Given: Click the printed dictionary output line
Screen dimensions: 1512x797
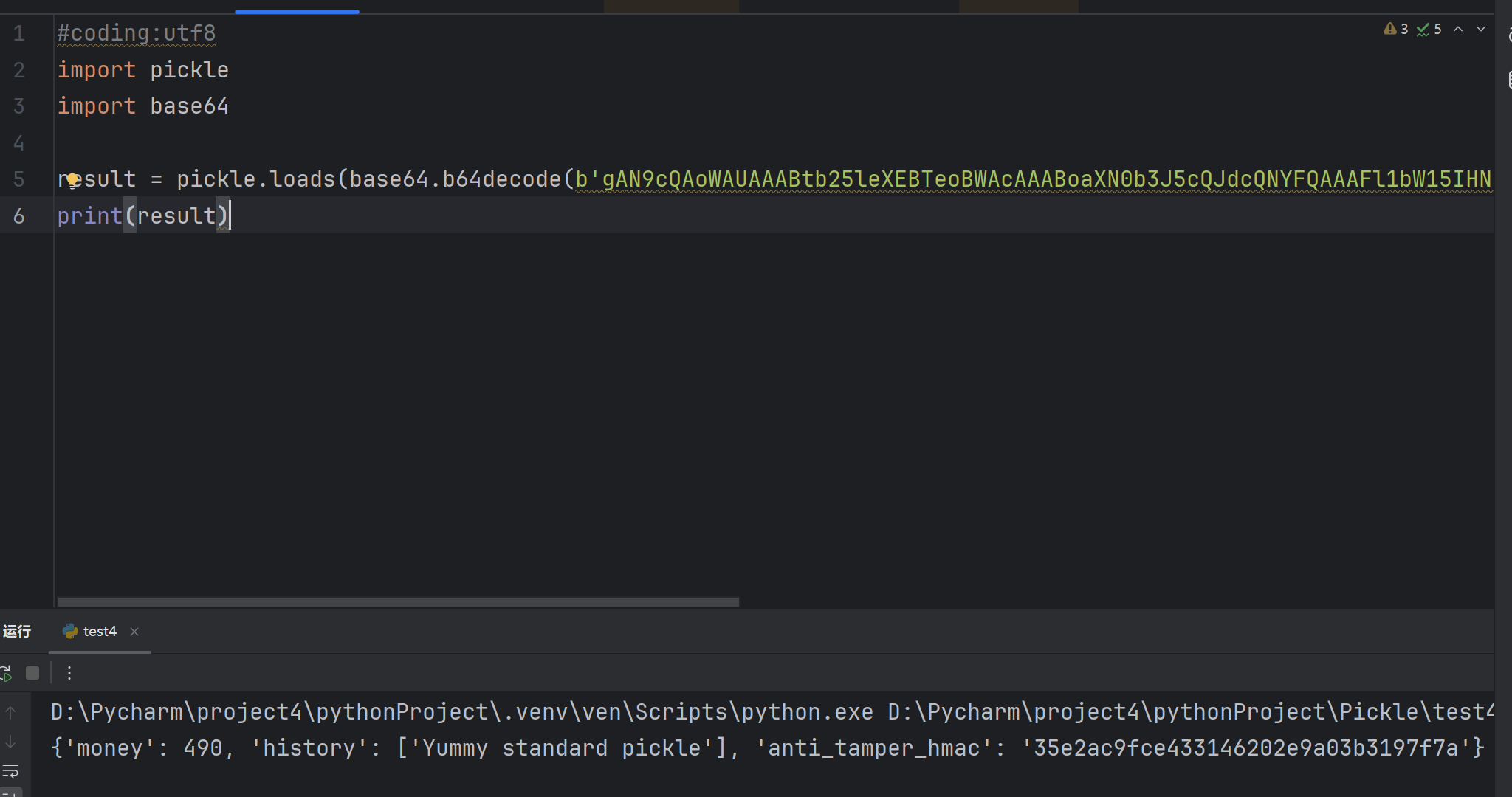Looking at the screenshot, I should point(768,748).
